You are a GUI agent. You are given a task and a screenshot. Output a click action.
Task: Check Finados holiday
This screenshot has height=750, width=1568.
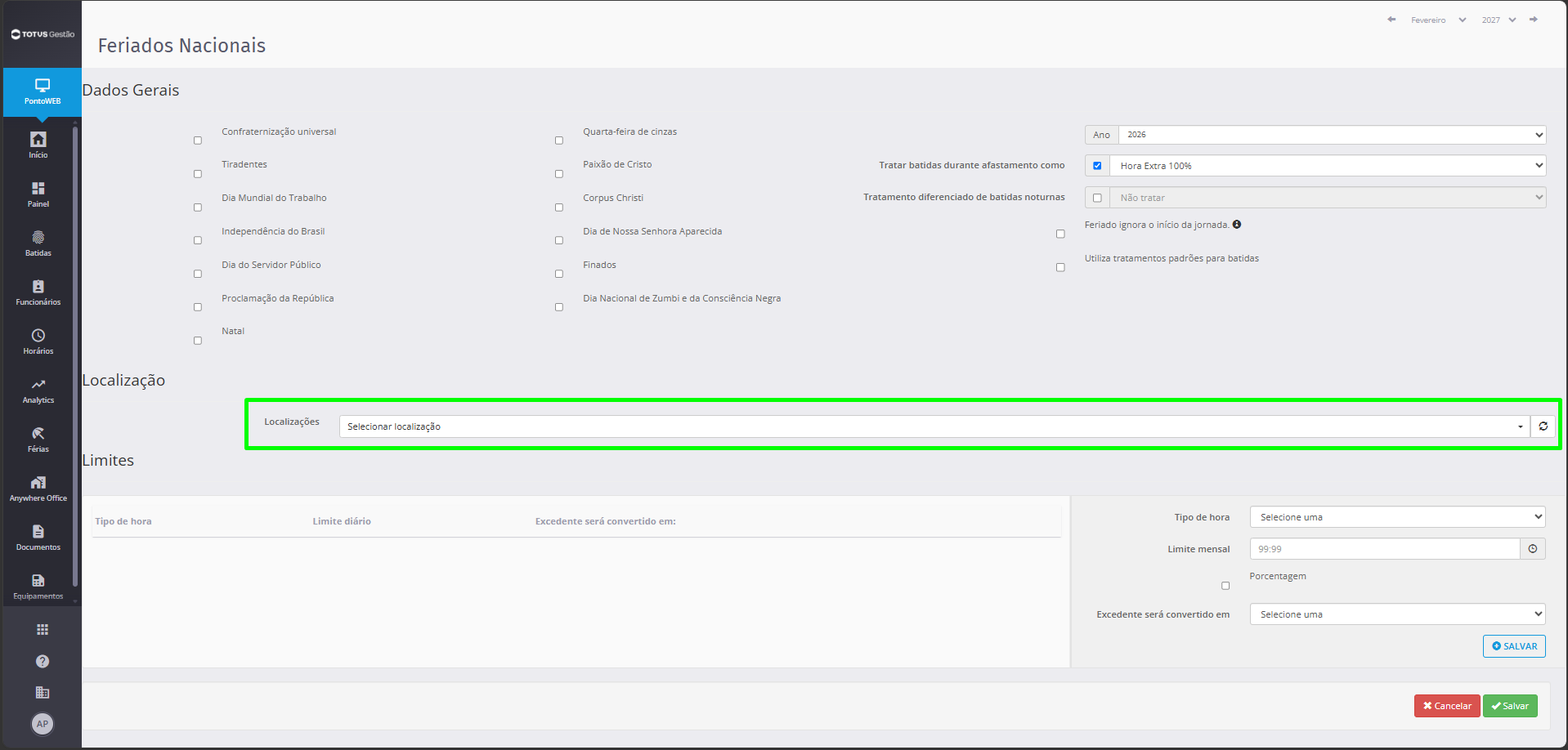(x=559, y=274)
